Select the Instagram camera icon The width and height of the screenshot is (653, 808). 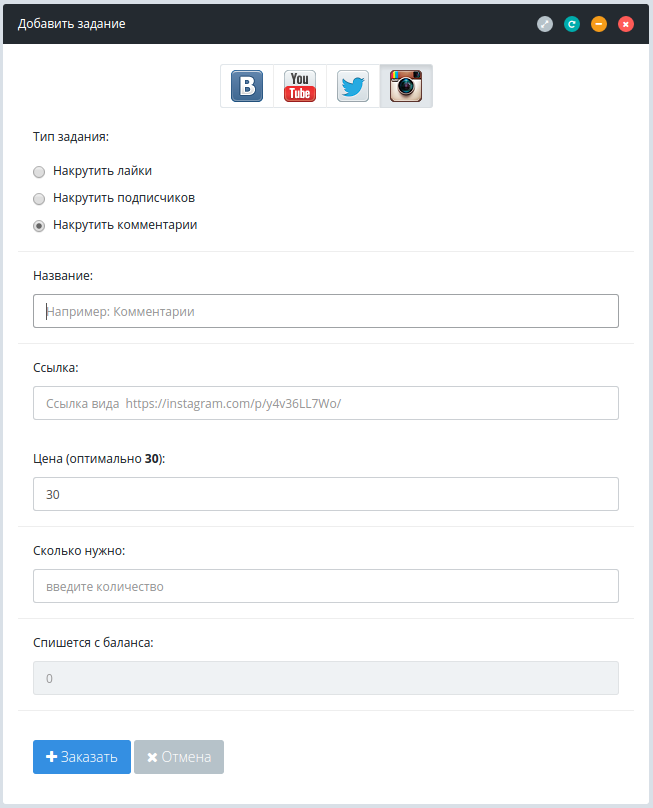tap(406, 86)
